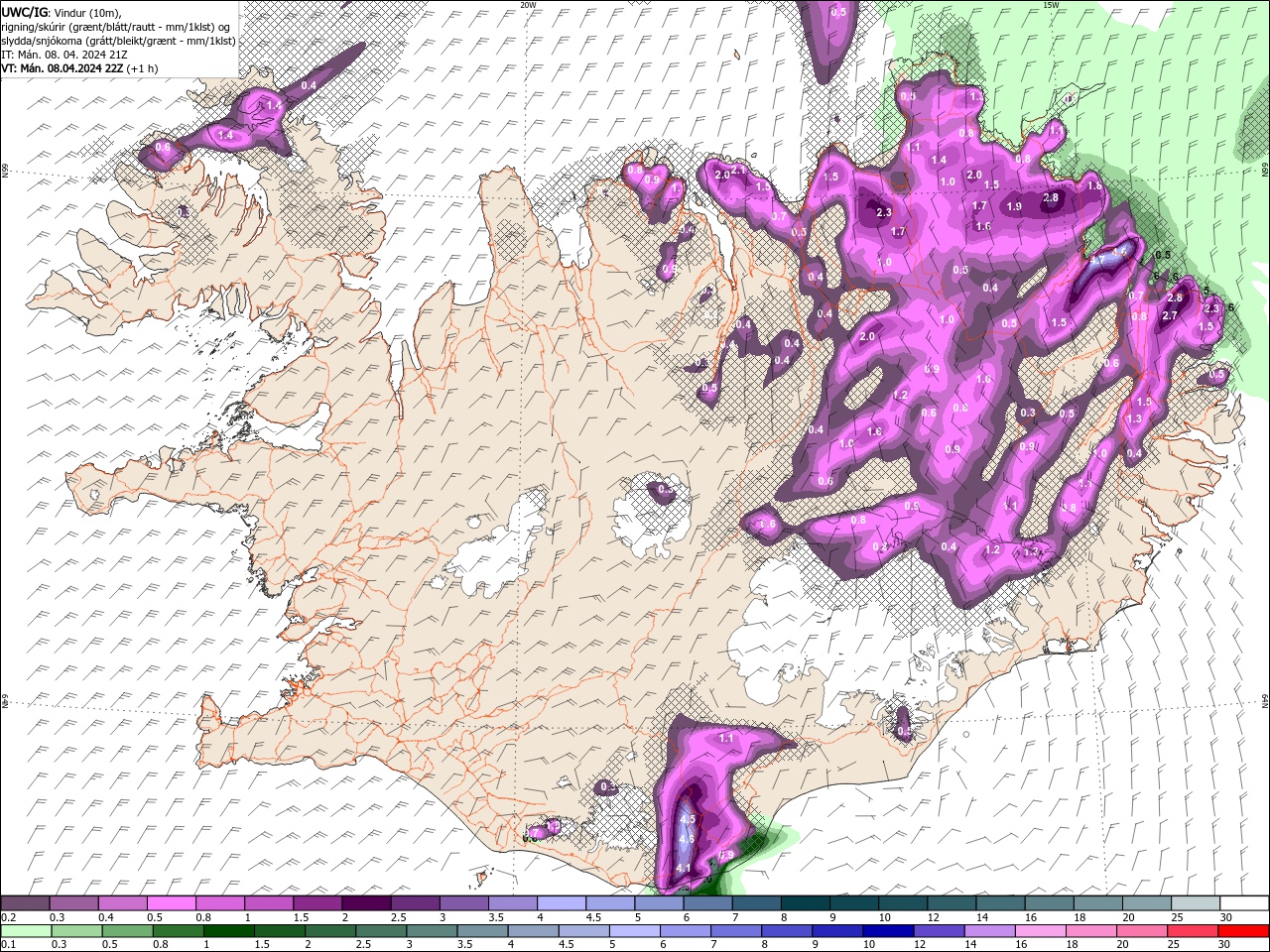Pick the dark navy swatch between 10 and 12
Viewport: 1270px width, 952px height.
(x=889, y=931)
